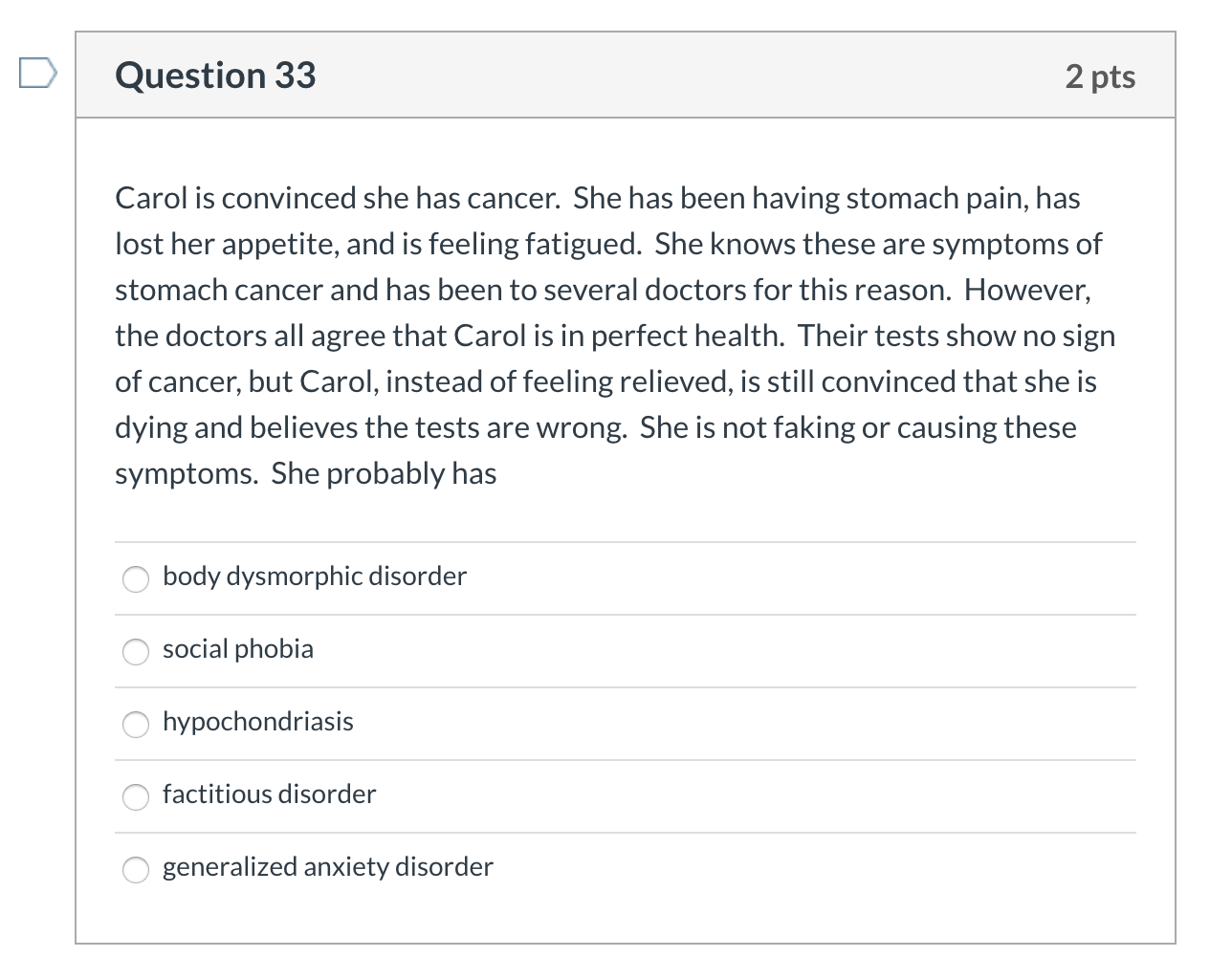1232x979 pixels.
Task: Choose the social phobia radio button
Action: pos(136,651)
